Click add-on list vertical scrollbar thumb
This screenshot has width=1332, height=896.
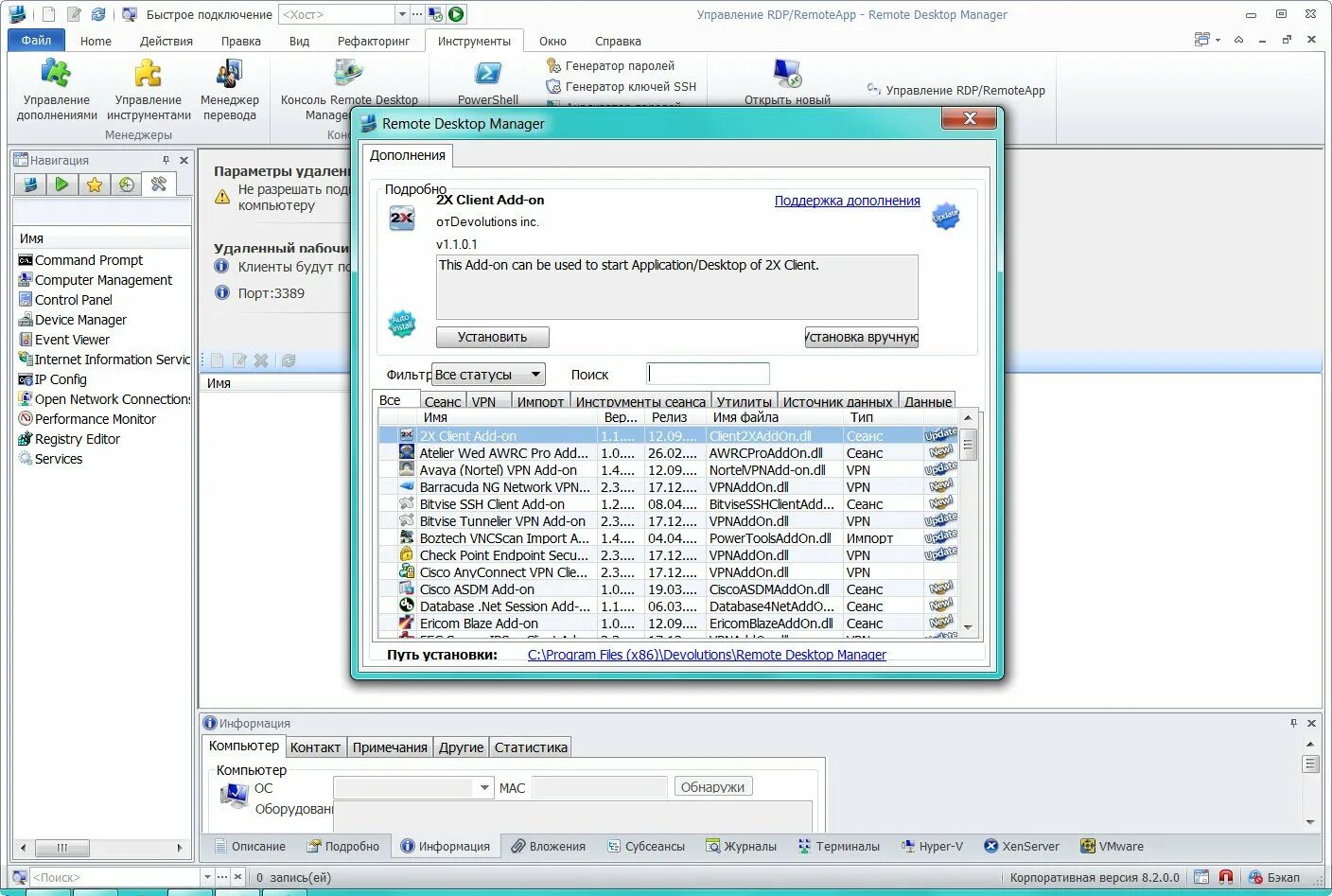[x=968, y=444]
